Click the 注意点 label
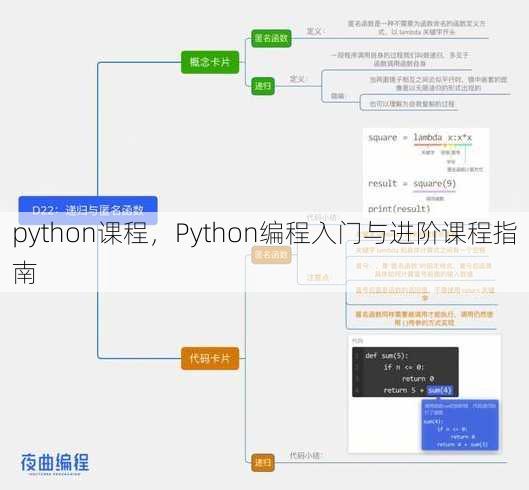Image resolution: width=529 pixels, height=490 pixels. point(318,277)
